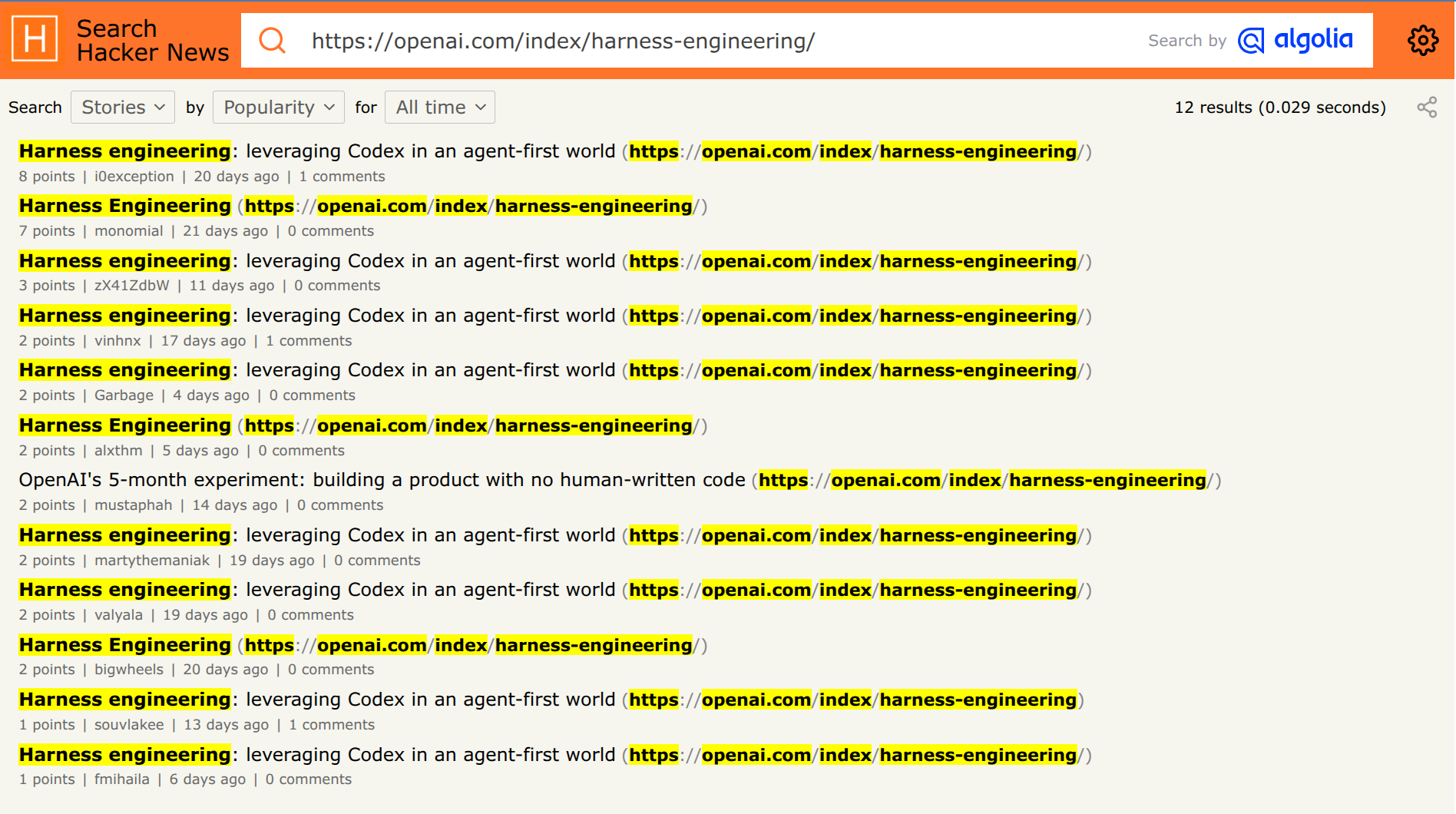
Task: Click the username martythemaniak
Action: pos(152,561)
